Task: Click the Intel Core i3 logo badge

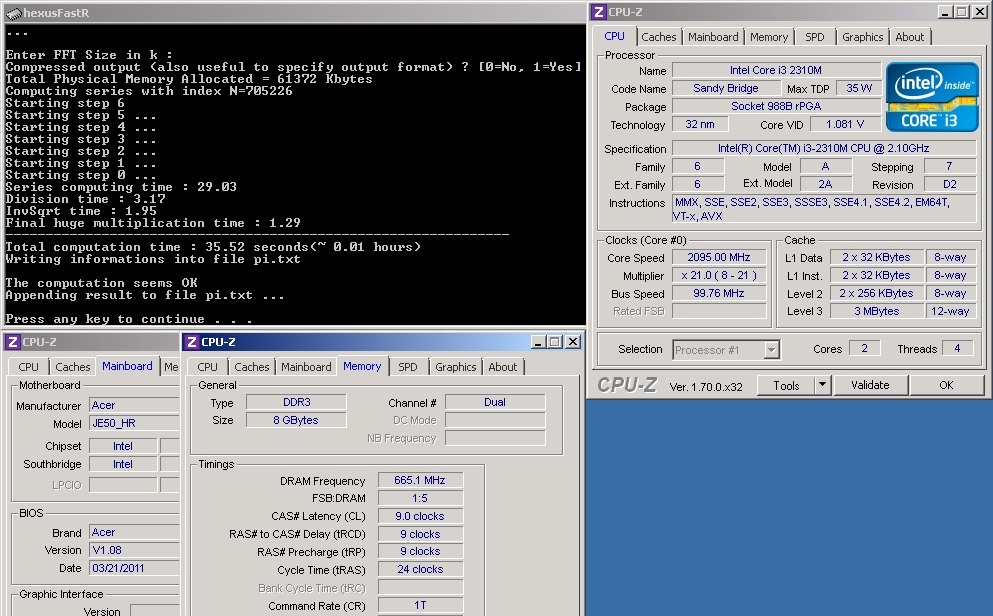Action: 932,97
